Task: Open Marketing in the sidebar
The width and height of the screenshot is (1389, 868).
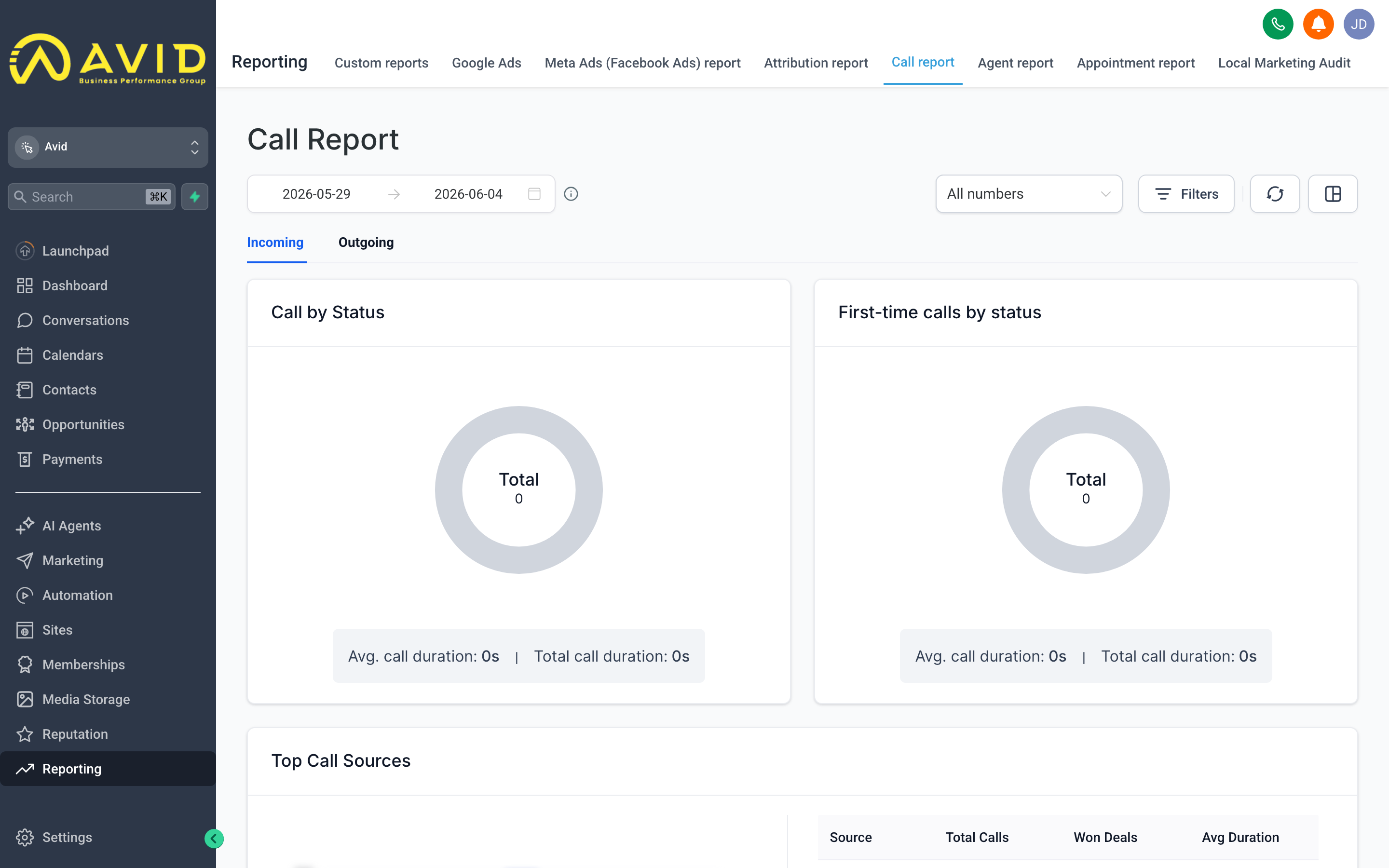Action: [x=108, y=560]
